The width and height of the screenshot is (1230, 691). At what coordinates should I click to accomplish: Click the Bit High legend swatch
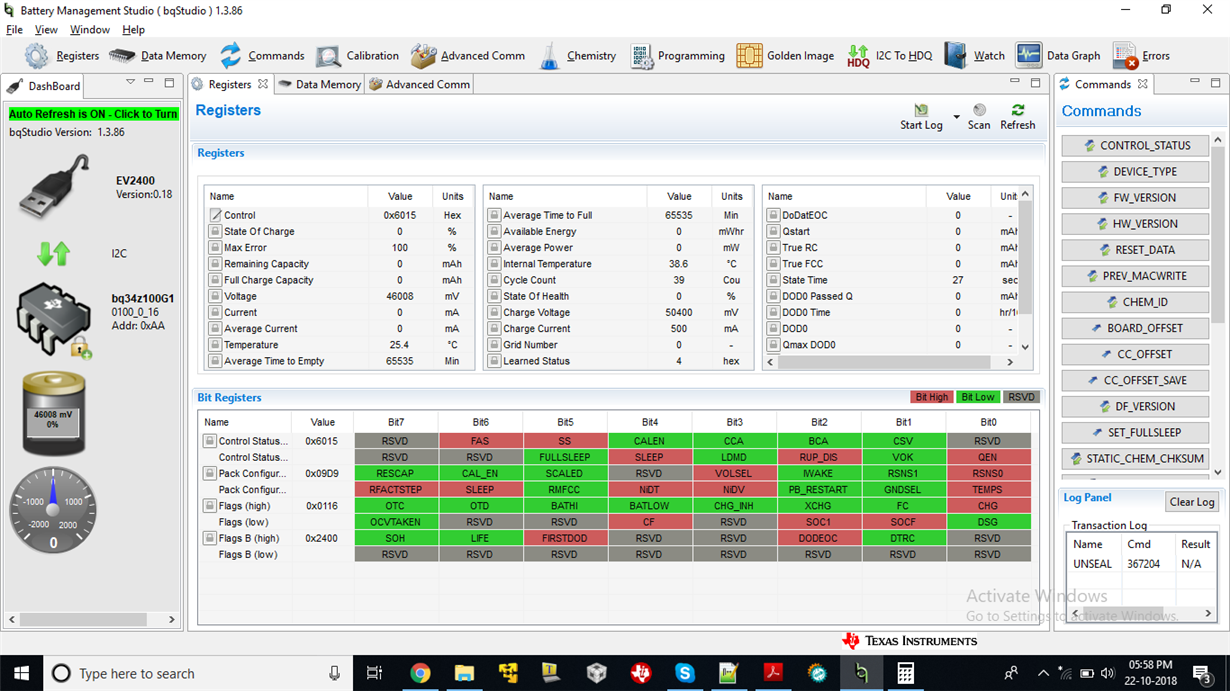pyautogui.click(x=931, y=398)
